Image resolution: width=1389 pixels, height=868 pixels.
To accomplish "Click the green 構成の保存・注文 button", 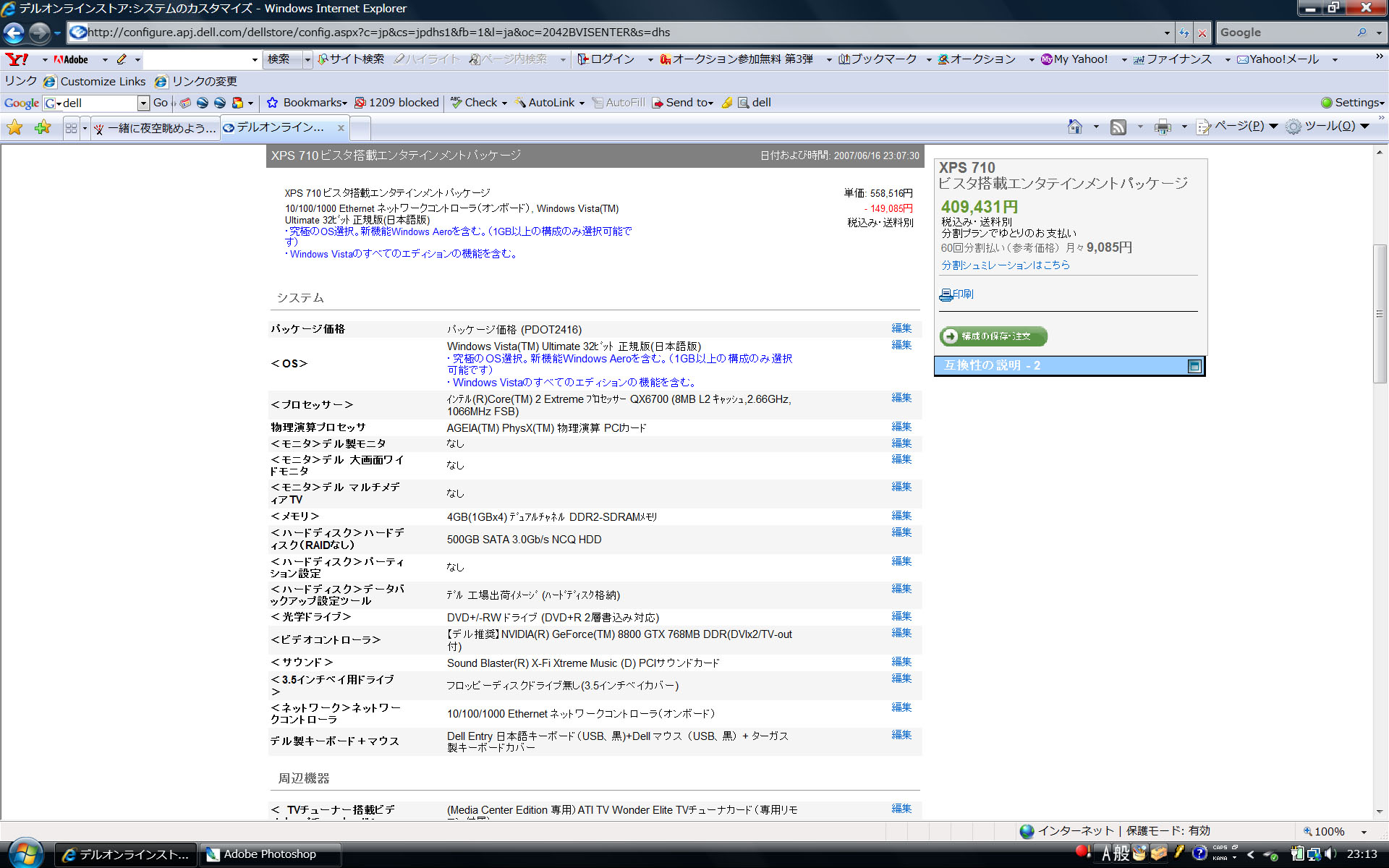I will (993, 336).
